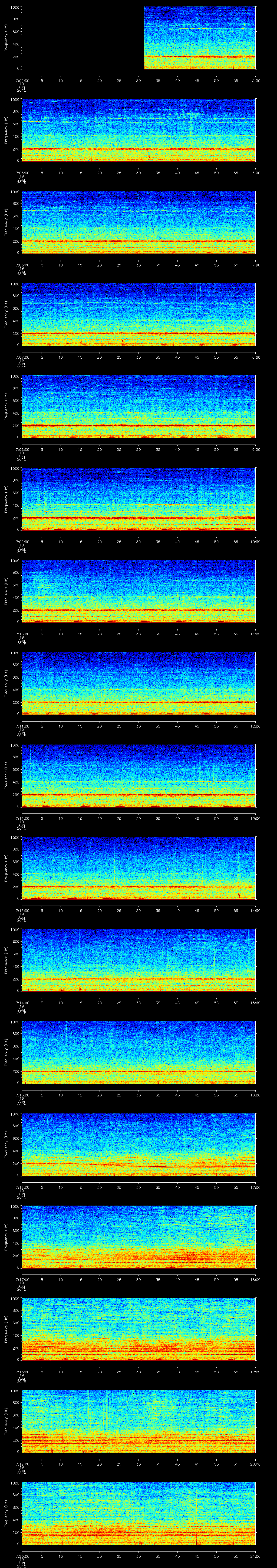Click the "8:00" end time label
The image size is (277, 1568).
pyautogui.click(x=256, y=357)
